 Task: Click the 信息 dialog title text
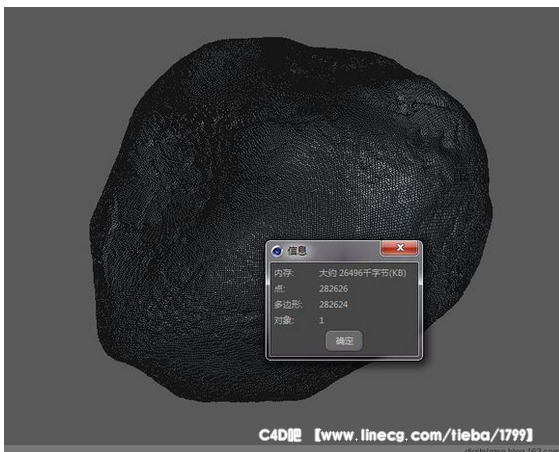point(297,251)
